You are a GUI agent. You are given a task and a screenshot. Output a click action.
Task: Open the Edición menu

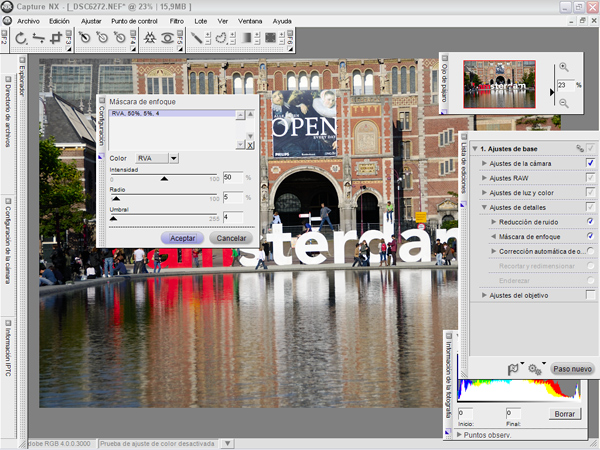coord(59,21)
